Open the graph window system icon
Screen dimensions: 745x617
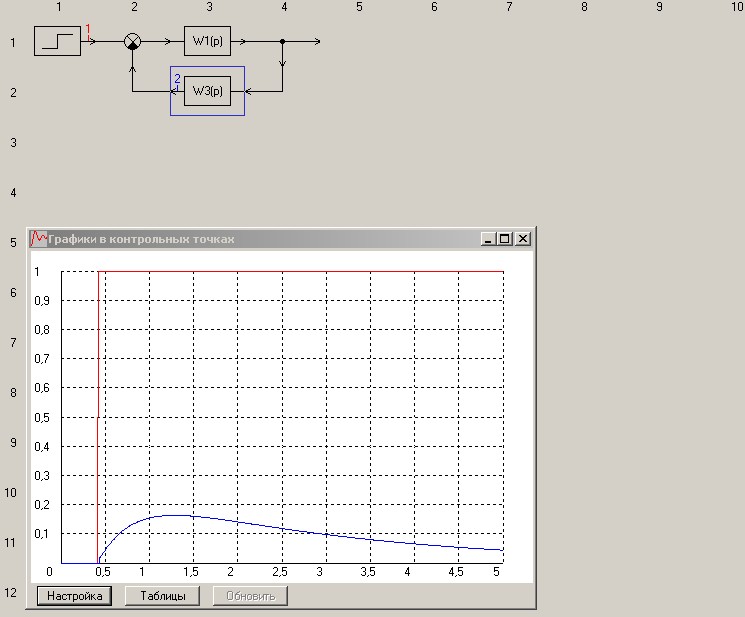tap(38, 238)
